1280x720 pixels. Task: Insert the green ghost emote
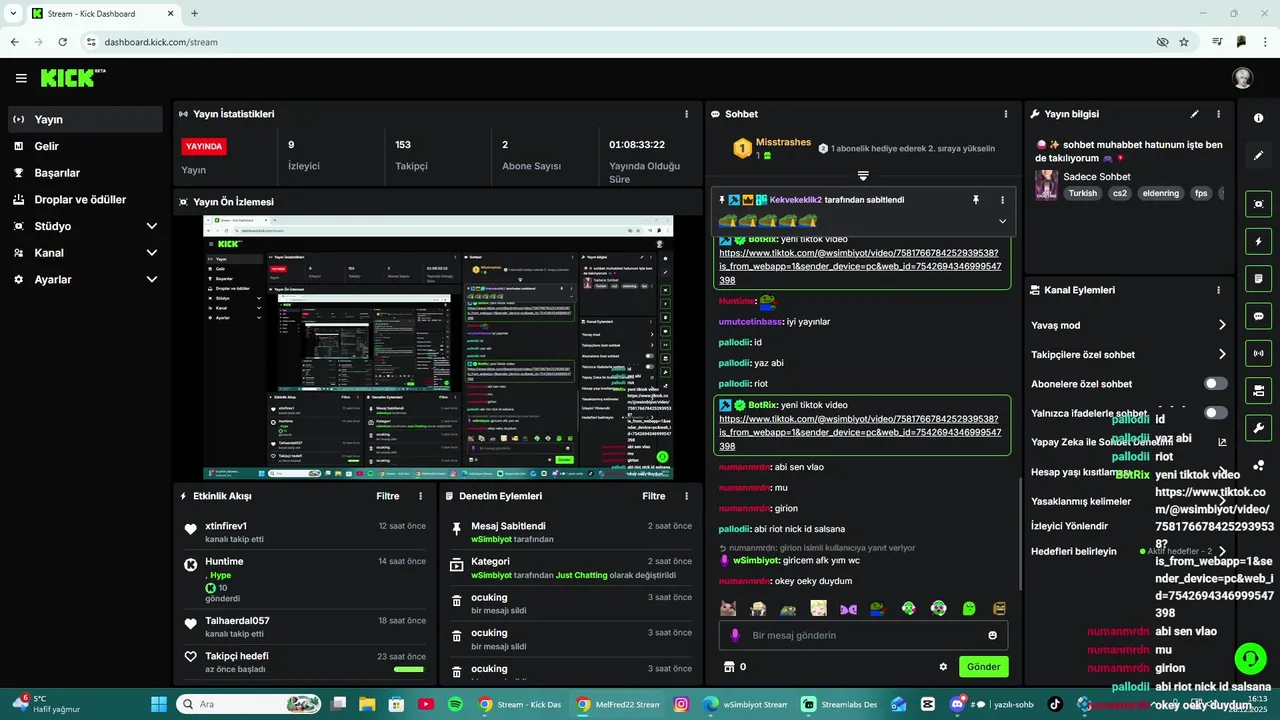[x=968, y=608]
